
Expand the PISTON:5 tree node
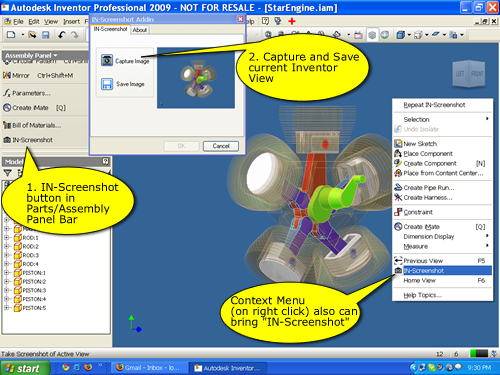coord(6,308)
